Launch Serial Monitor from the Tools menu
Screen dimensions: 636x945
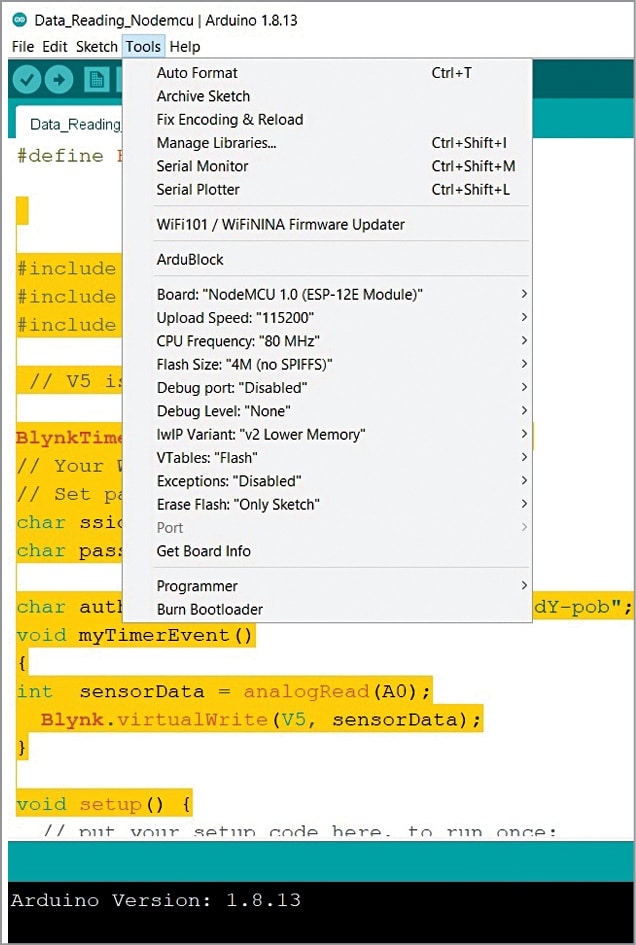pos(202,166)
